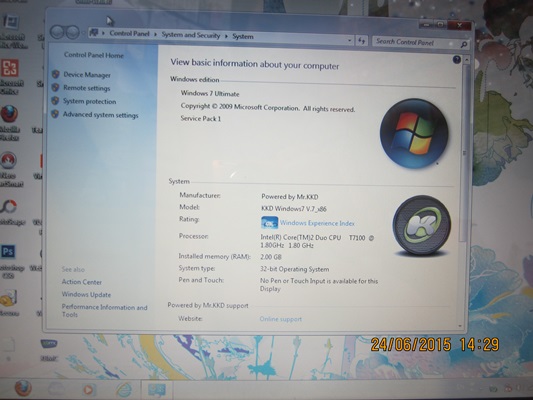Screen dimensions: 533x400
Task: Open System protection settings
Action: (x=89, y=101)
